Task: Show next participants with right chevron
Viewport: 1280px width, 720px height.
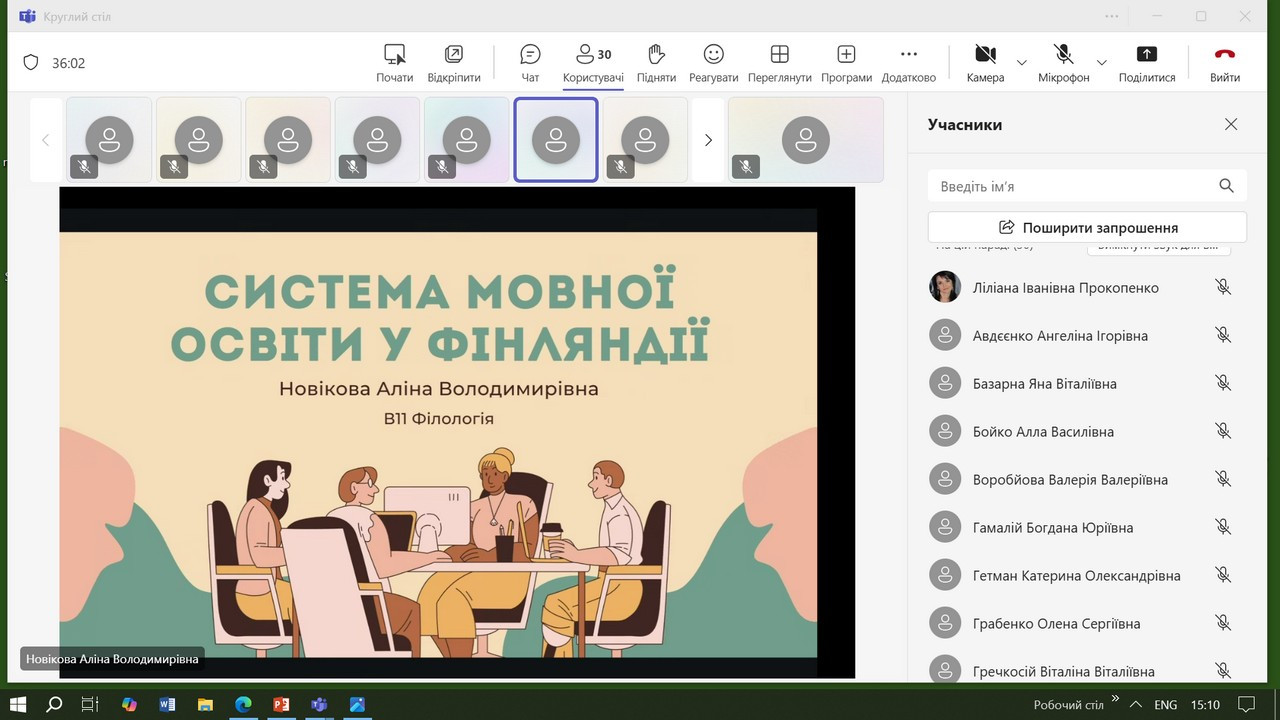Action: 708,140
